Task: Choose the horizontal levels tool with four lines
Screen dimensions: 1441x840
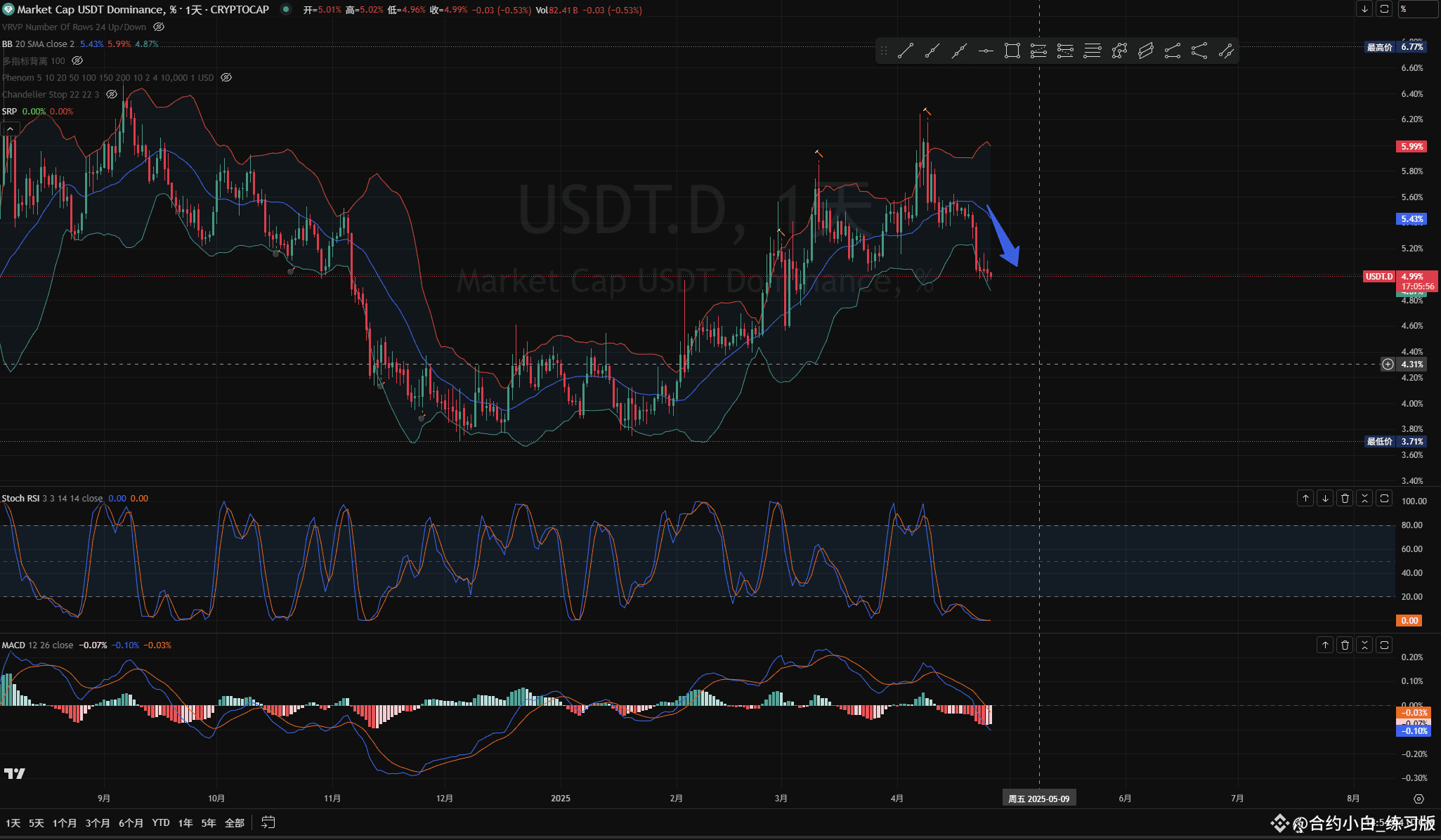Action: tap(1093, 51)
